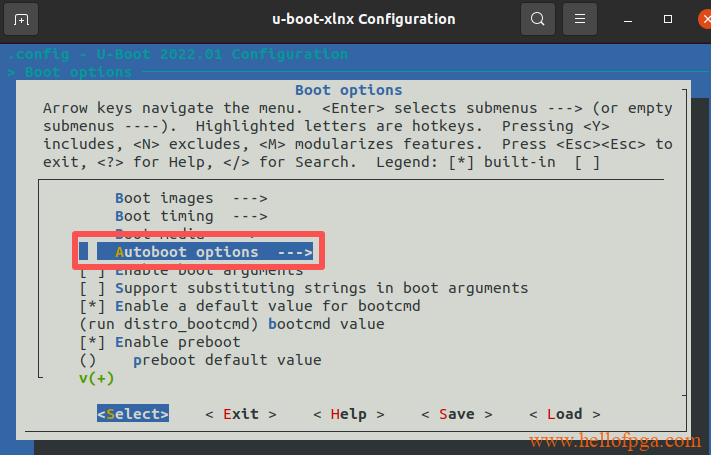The height and width of the screenshot is (455, 711).
Task: Click the v(+) scroll-down indicator
Action: pos(96,378)
